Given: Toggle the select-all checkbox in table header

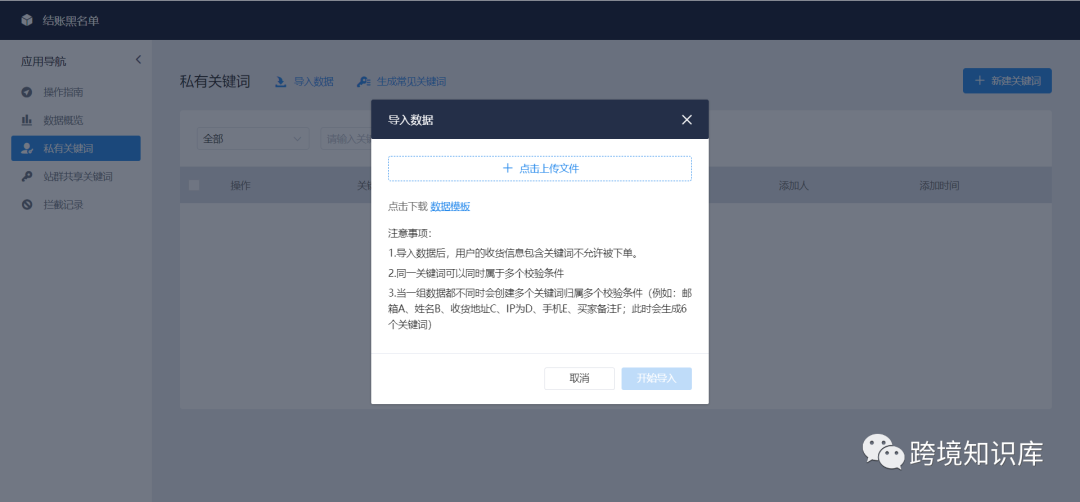Looking at the screenshot, I should [x=194, y=185].
